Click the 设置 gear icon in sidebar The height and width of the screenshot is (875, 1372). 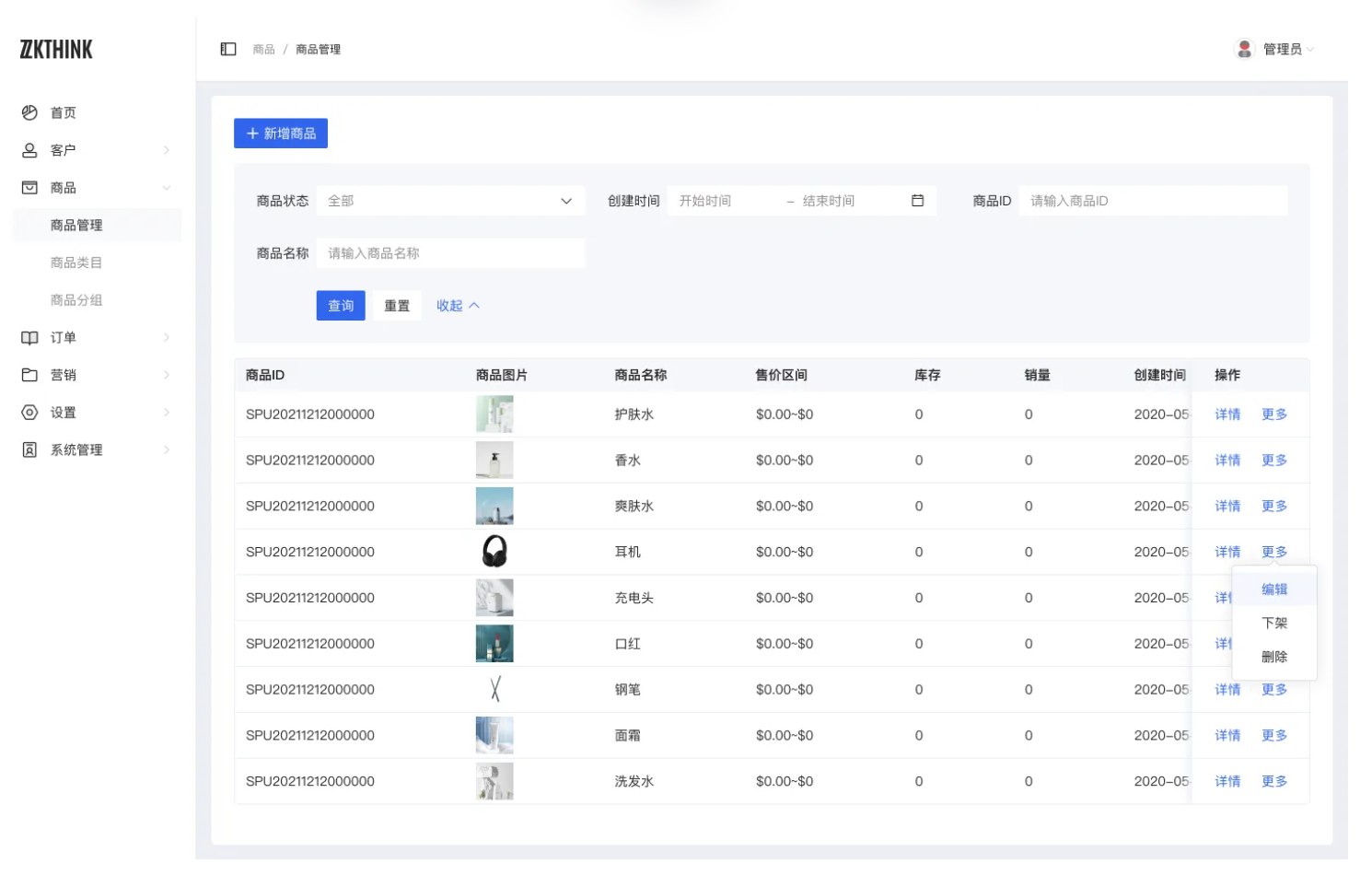(x=29, y=413)
